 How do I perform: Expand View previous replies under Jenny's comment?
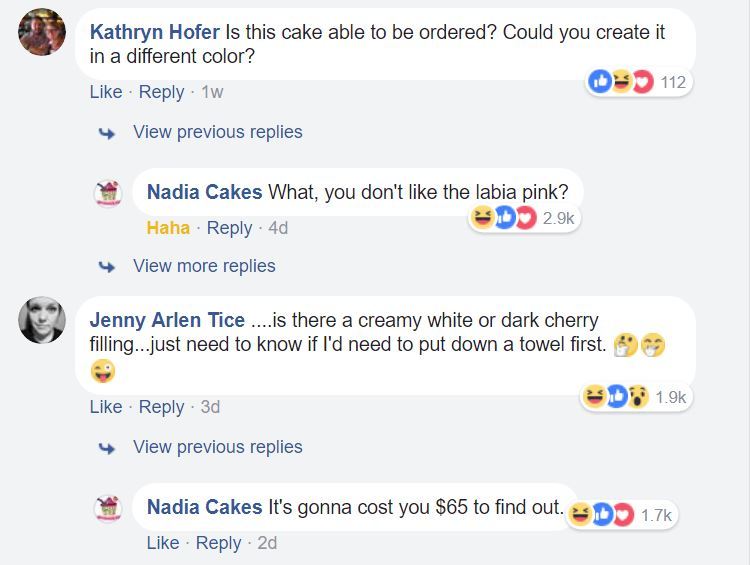coord(217,447)
